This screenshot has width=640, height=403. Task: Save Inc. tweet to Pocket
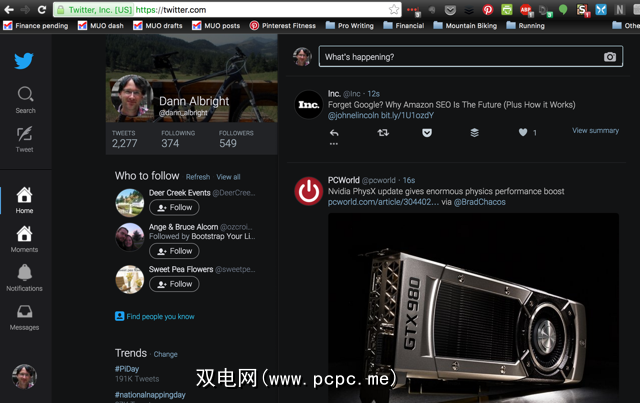coord(427,133)
